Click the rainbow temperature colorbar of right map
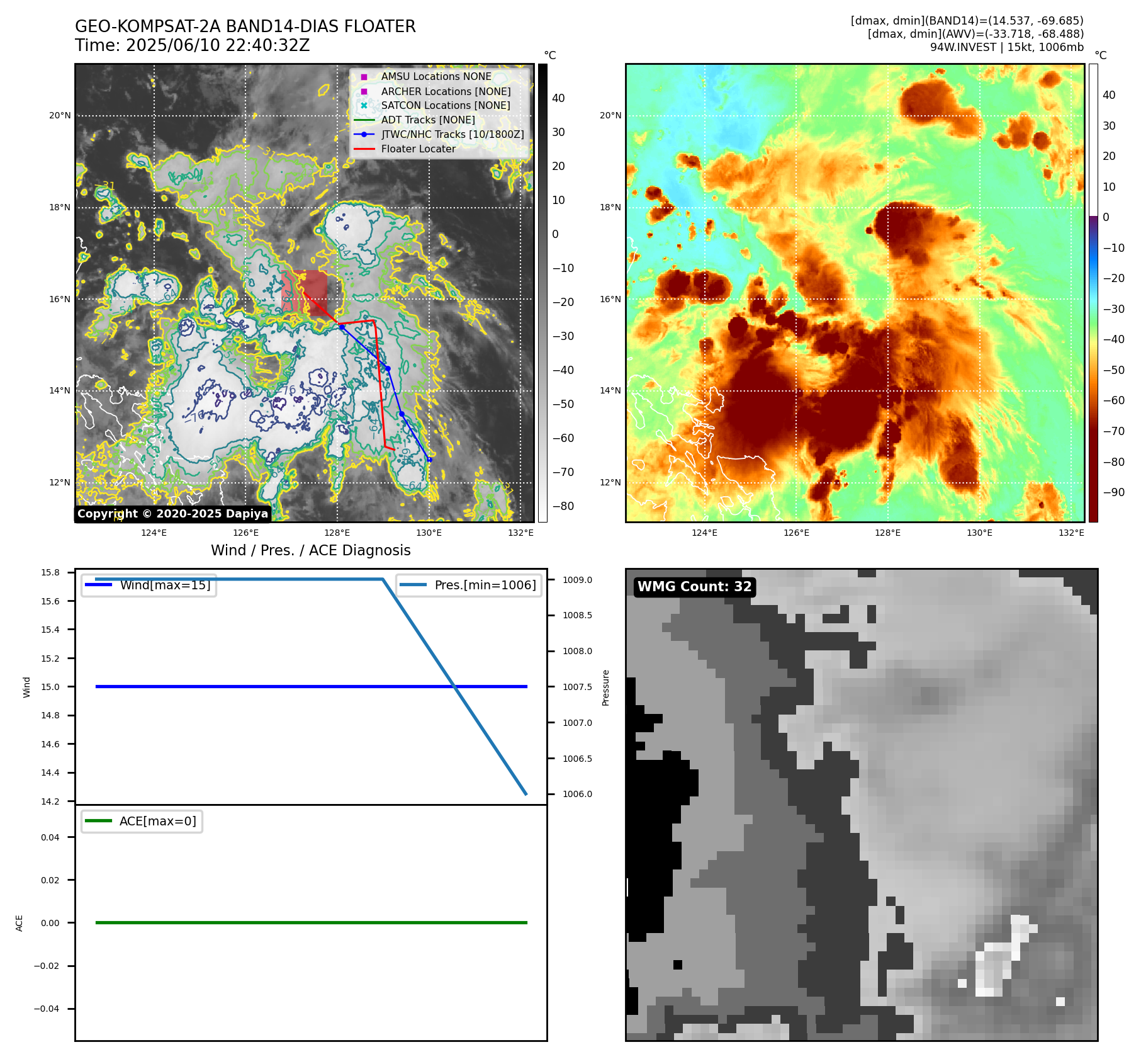Viewport: 1141px width, 1064px height. 1093,293
